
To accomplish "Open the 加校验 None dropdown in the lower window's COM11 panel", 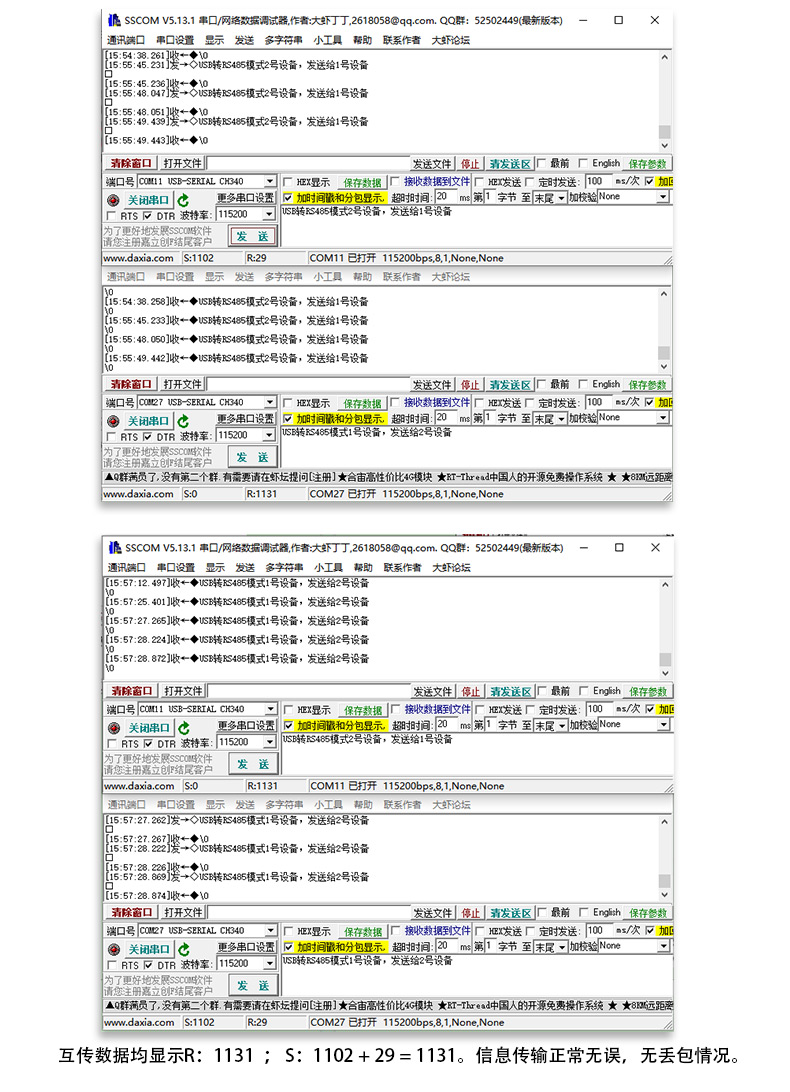I will [x=662, y=724].
